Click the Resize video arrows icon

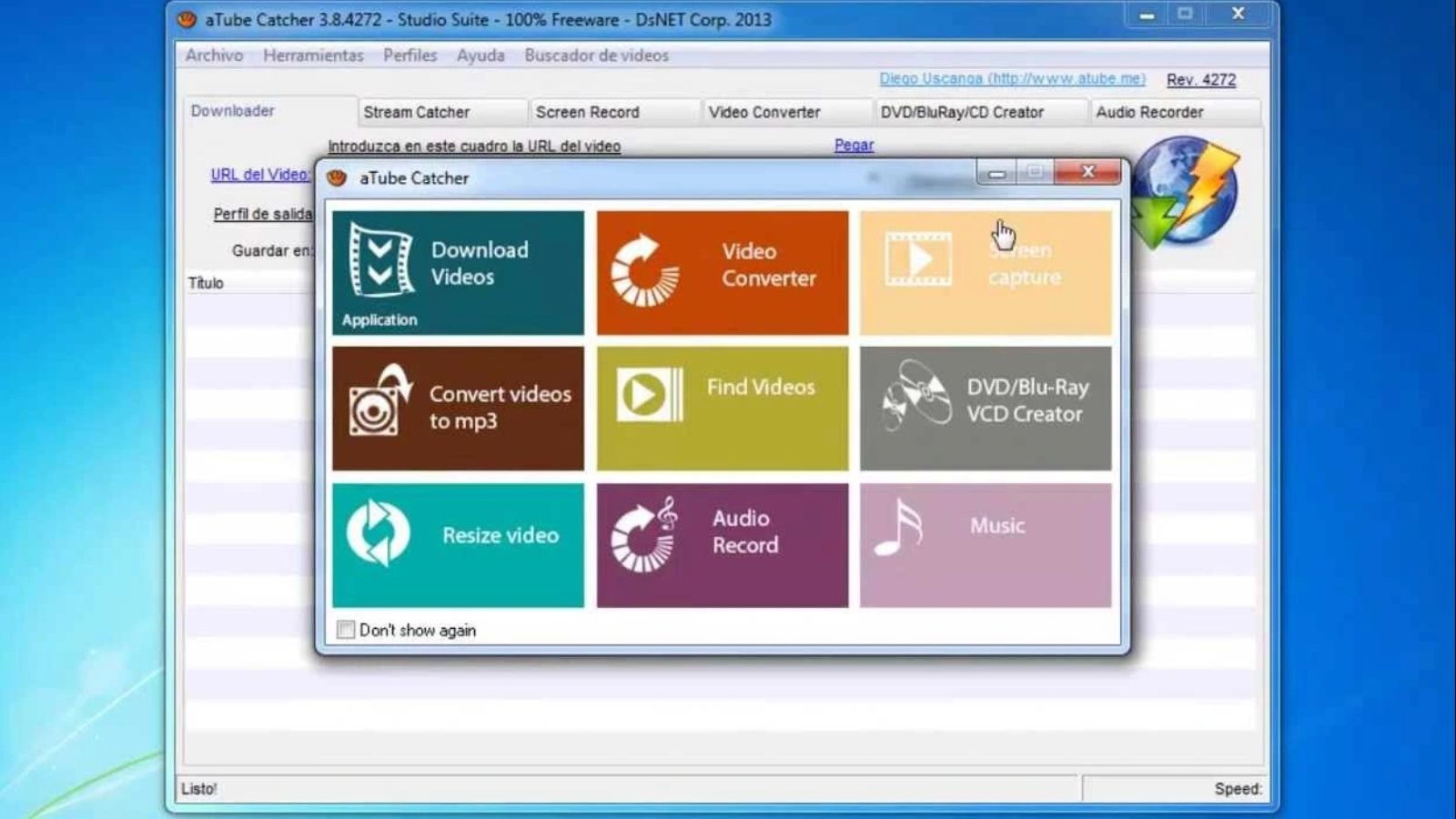(x=379, y=533)
